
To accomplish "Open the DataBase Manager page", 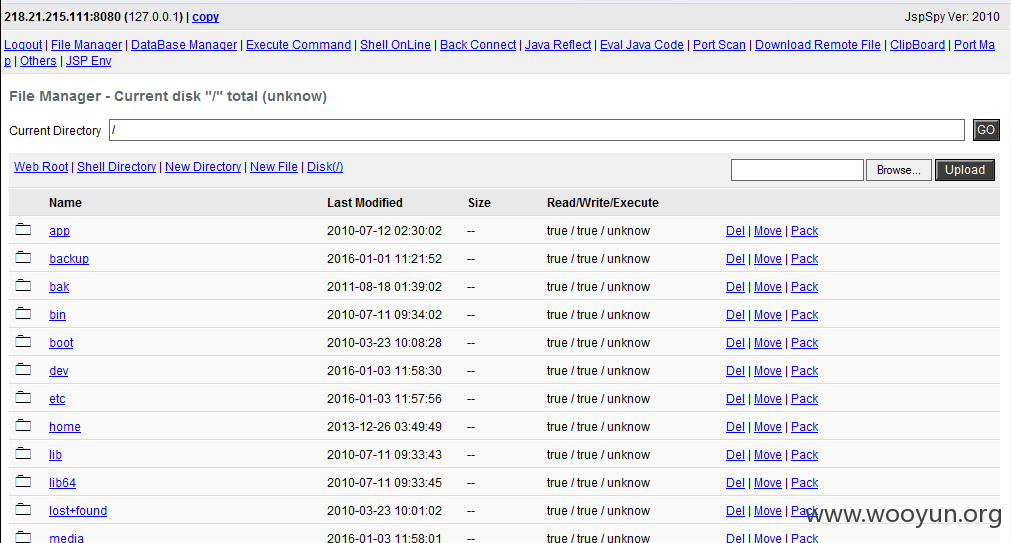I will (184, 44).
